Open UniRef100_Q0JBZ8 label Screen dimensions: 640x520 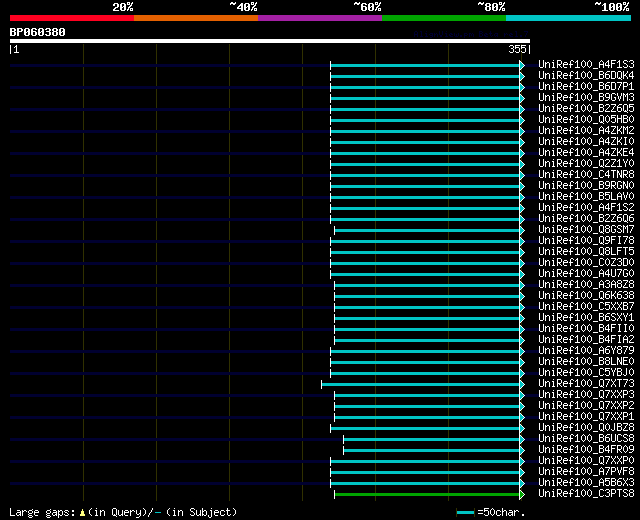click(x=586, y=428)
